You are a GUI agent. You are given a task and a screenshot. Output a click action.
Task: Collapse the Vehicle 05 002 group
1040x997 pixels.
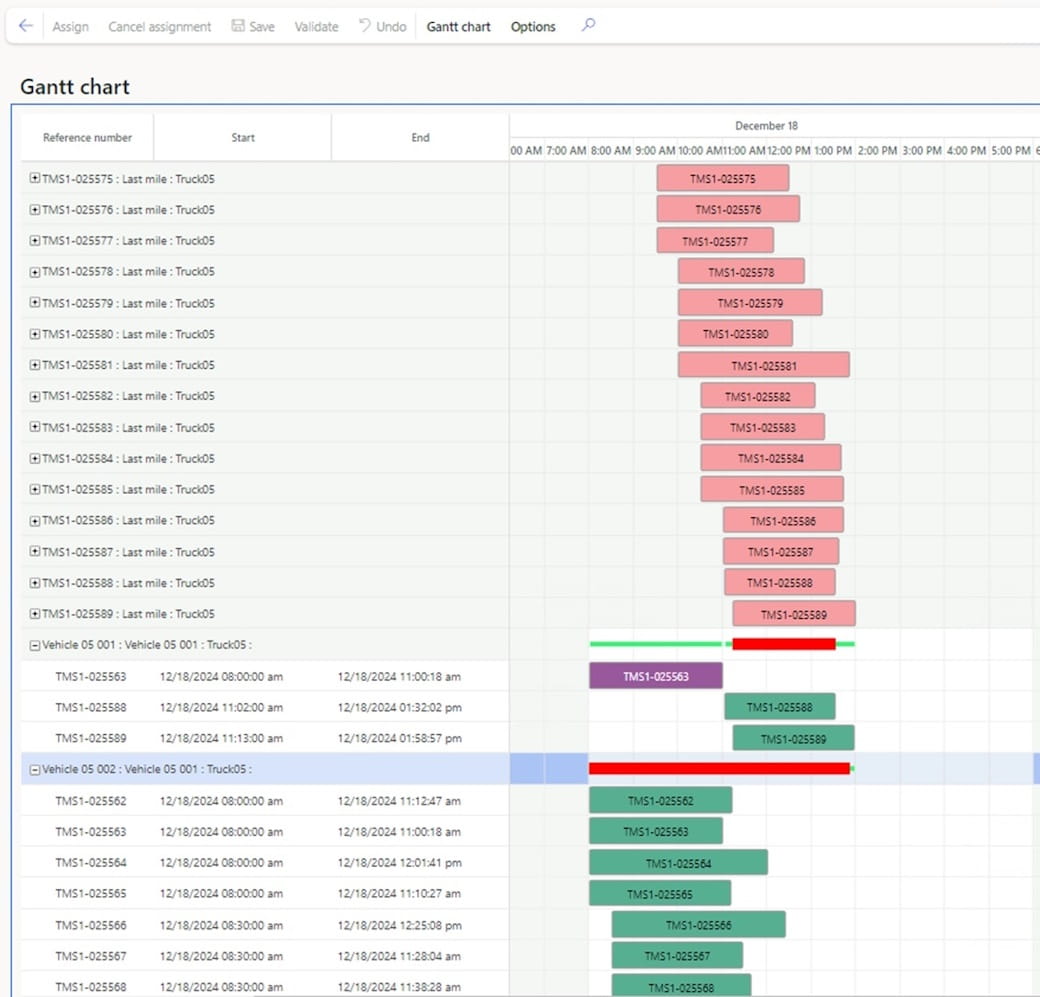tap(35, 769)
